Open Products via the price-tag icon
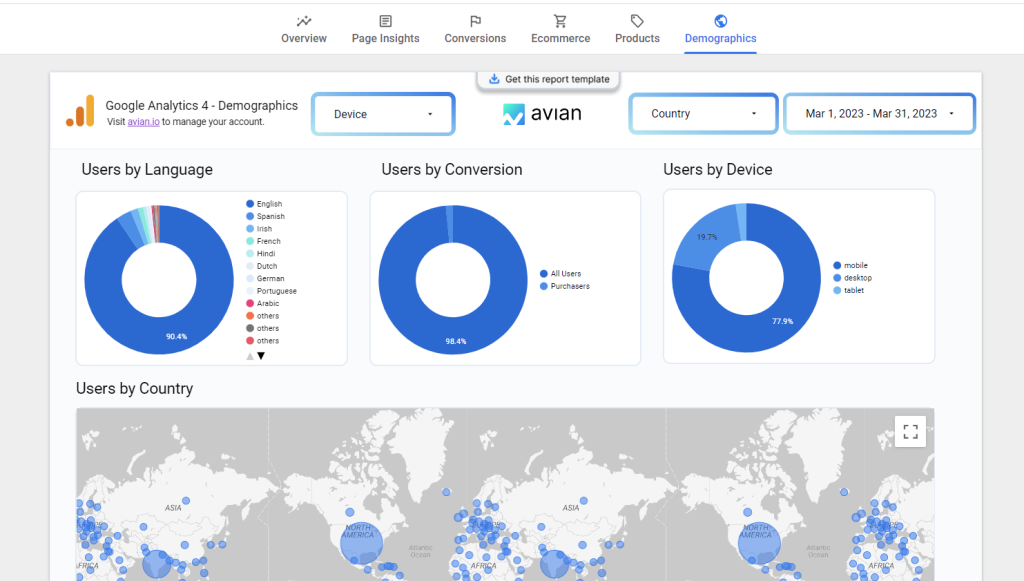The width and height of the screenshot is (1024, 581). 637,20
